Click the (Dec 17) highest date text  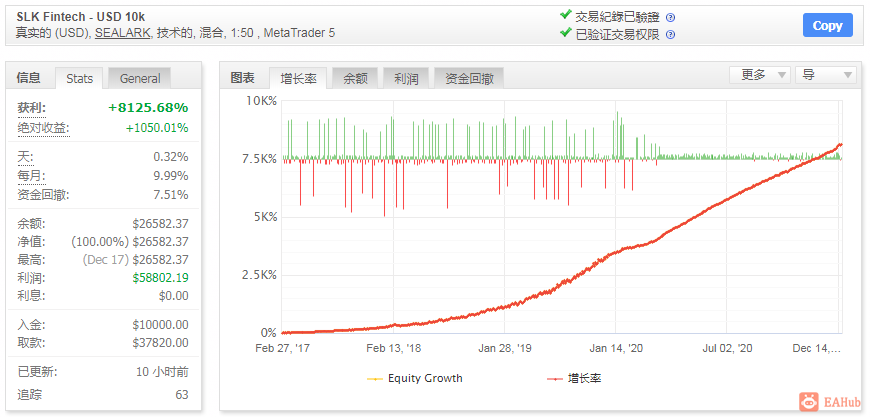click(x=105, y=260)
